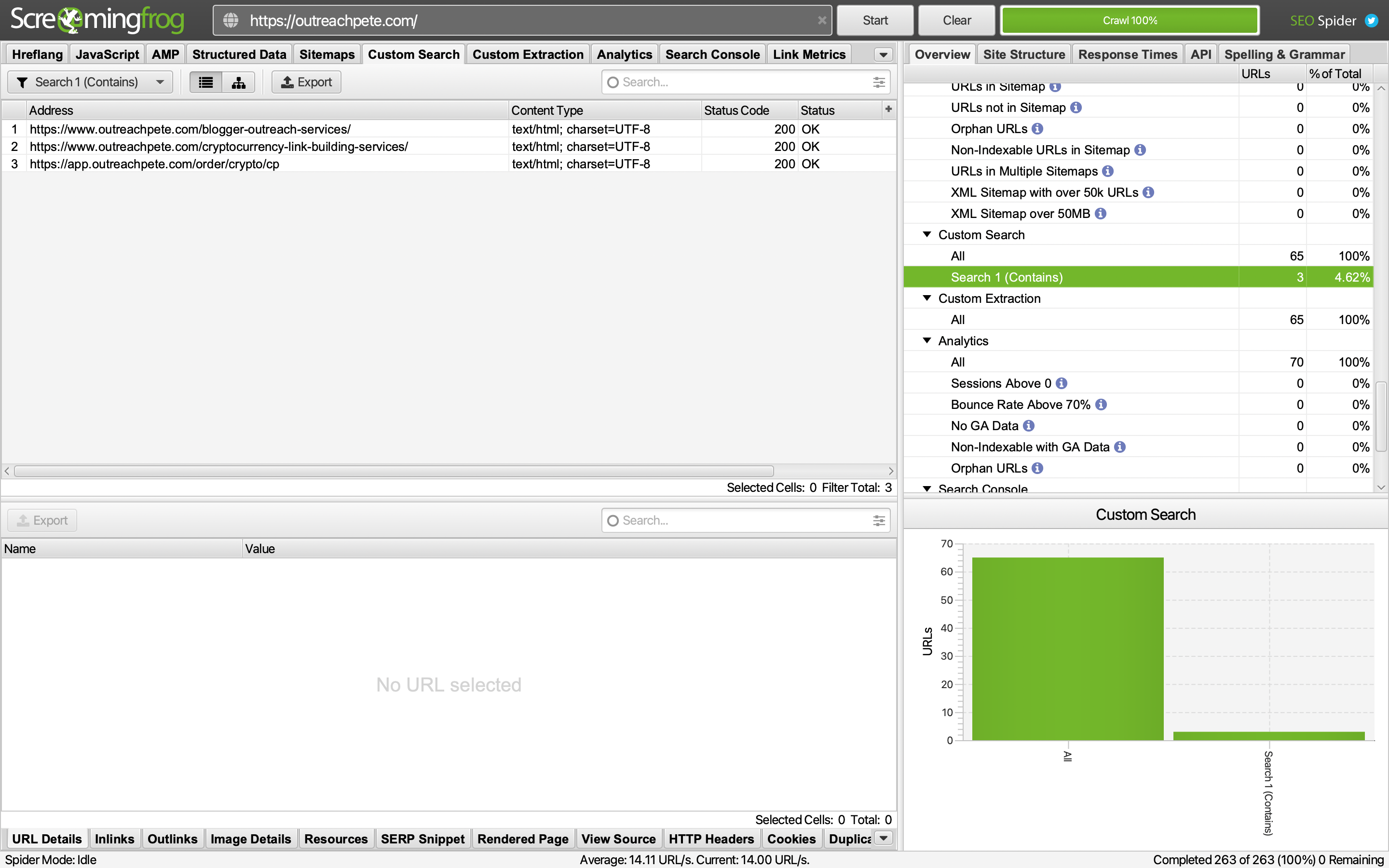
Task: Open the Hreflang tab
Action: click(x=37, y=54)
